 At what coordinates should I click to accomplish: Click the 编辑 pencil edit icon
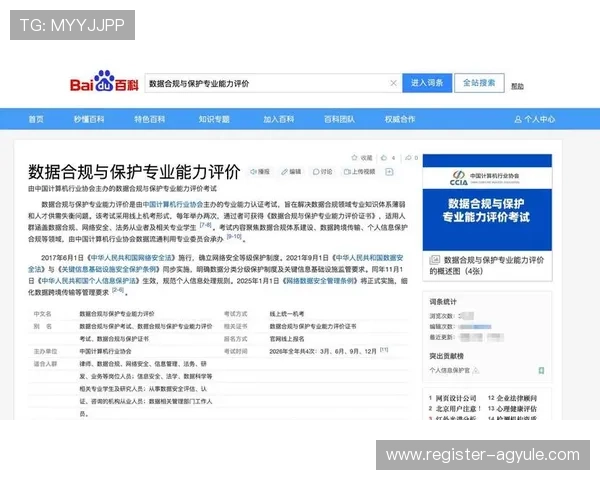(x=284, y=172)
